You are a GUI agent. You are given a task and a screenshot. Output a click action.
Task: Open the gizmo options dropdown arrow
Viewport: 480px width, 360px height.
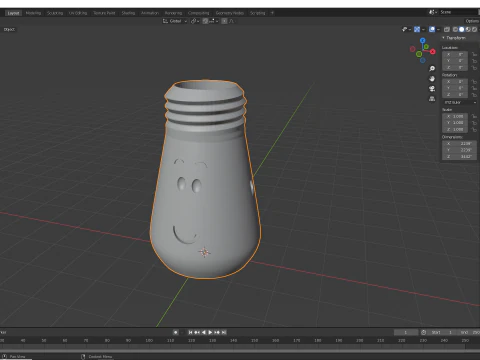(423, 29)
